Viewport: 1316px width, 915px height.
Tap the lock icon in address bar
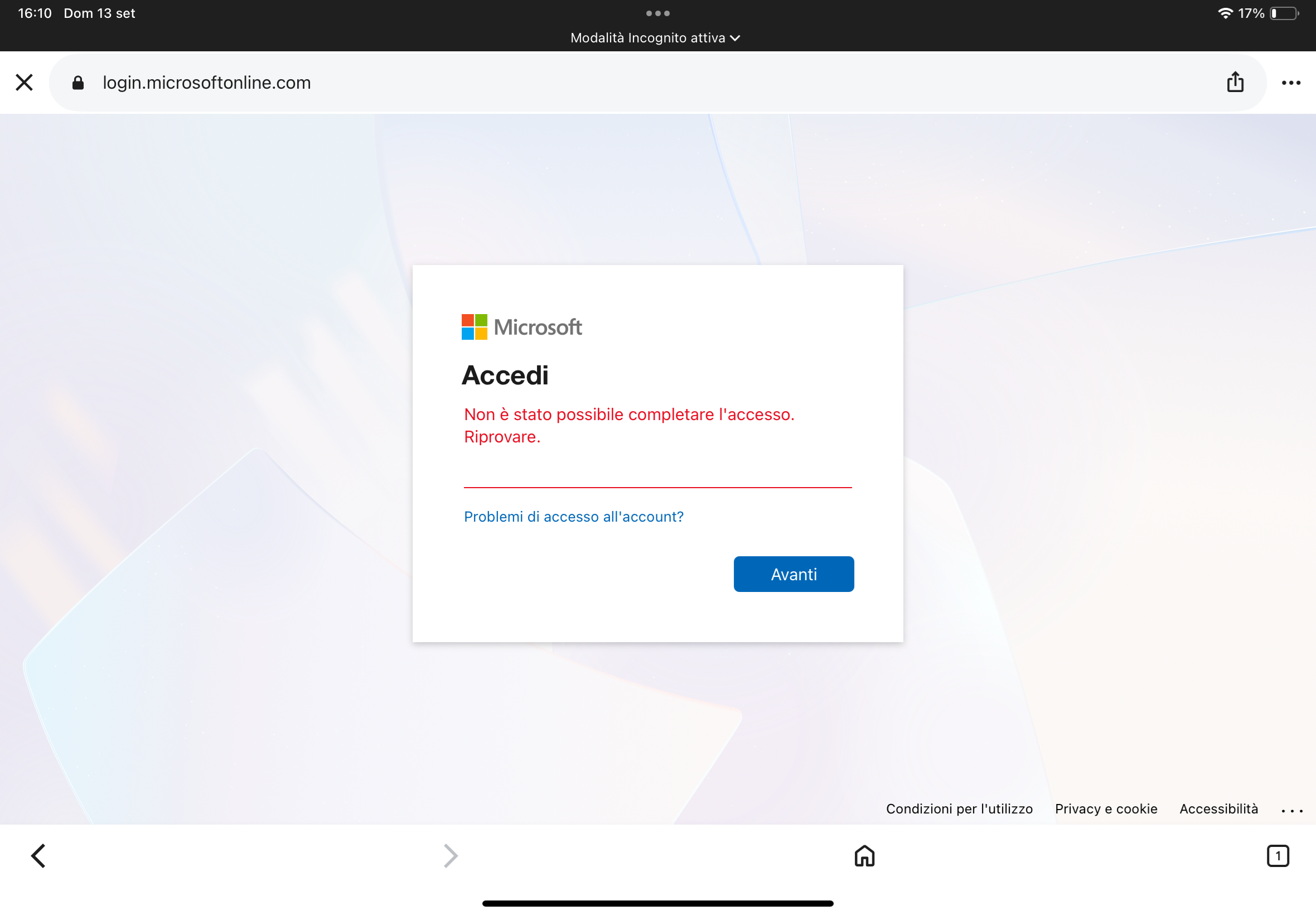click(x=78, y=83)
